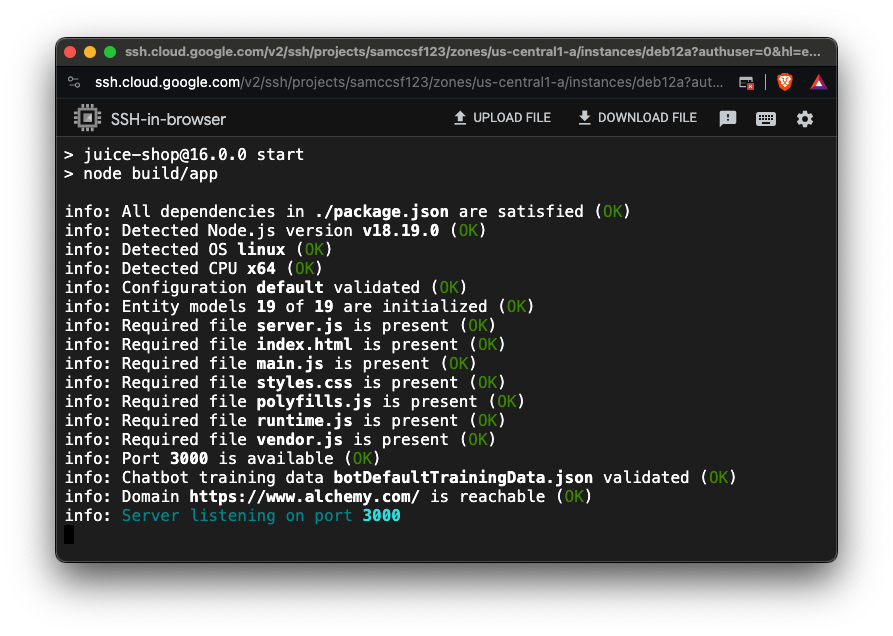Click the 'Detected CPU x64' line
Viewport: 893px width, 636px height.
click(x=194, y=268)
